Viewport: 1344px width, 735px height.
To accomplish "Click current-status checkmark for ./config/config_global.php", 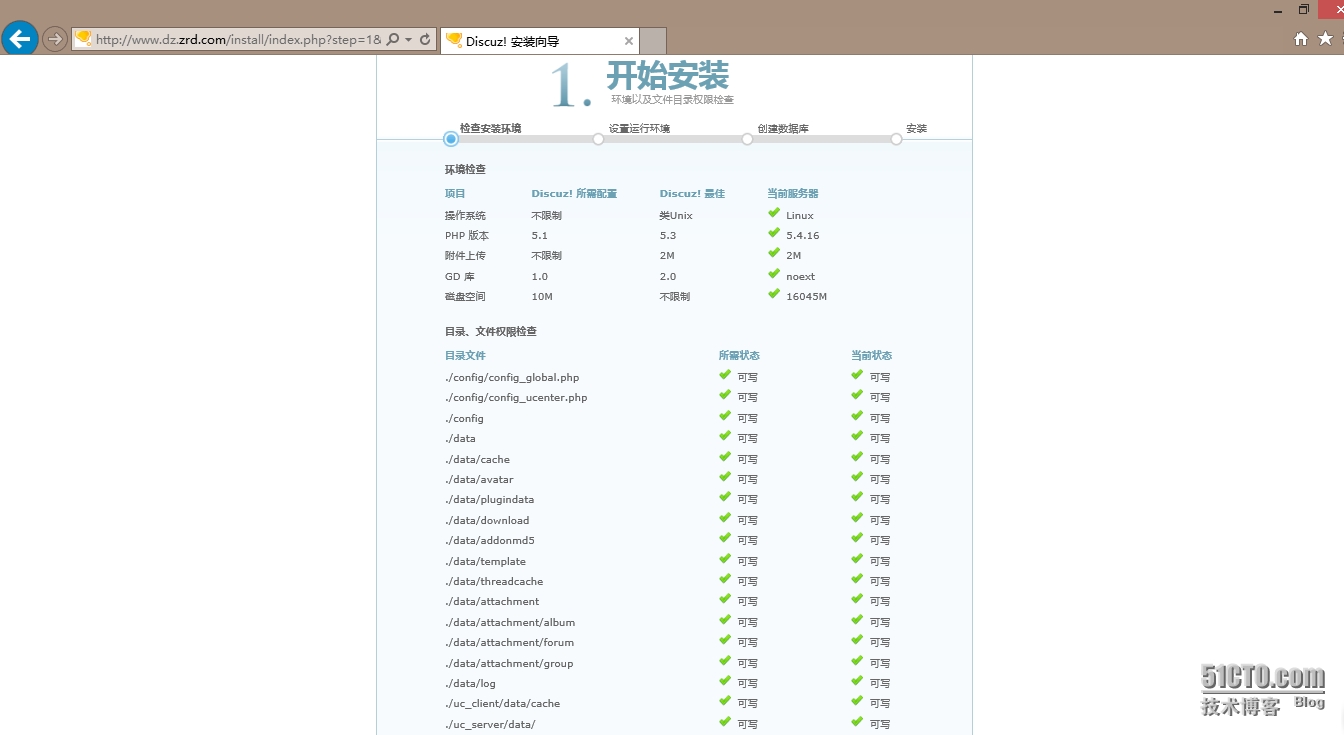I will (x=857, y=375).
